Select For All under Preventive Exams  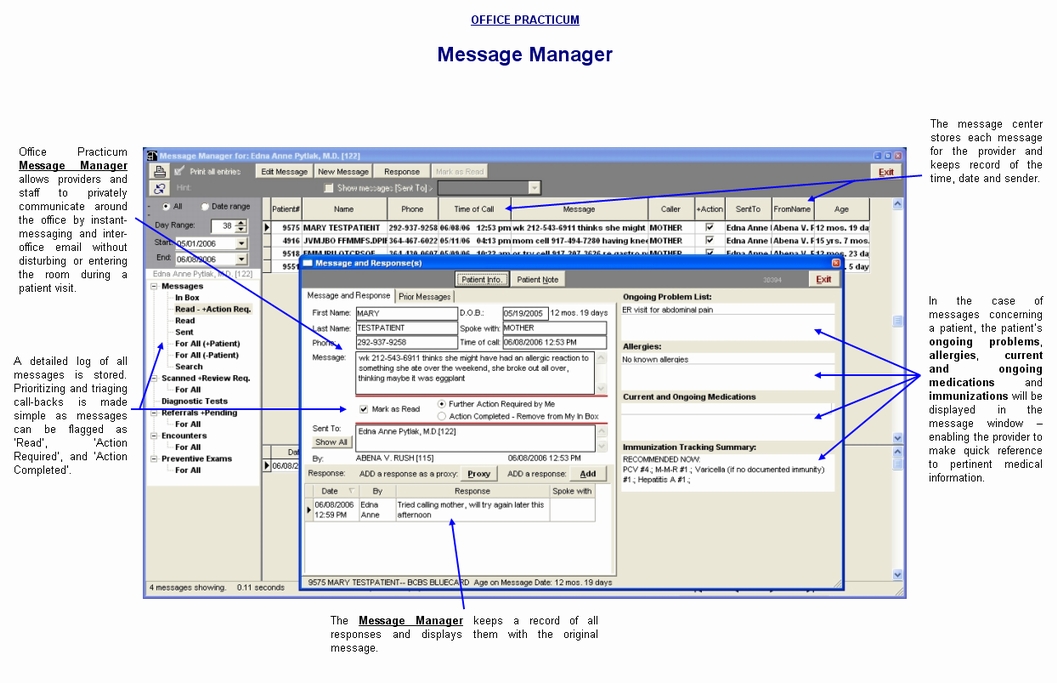[188, 470]
